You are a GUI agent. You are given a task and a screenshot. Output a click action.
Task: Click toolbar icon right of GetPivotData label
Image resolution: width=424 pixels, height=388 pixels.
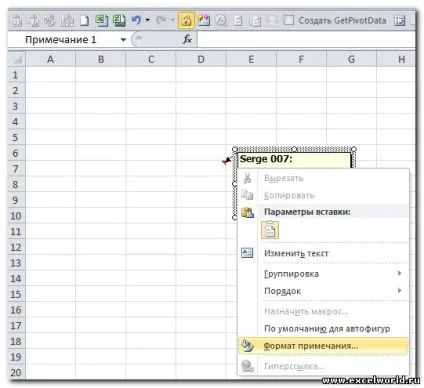399,21
